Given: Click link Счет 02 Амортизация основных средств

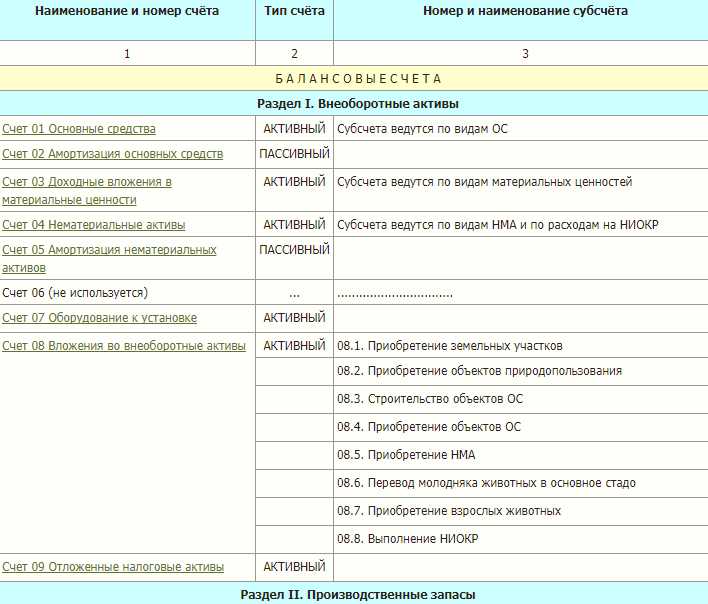Looking at the screenshot, I should click(113, 154).
